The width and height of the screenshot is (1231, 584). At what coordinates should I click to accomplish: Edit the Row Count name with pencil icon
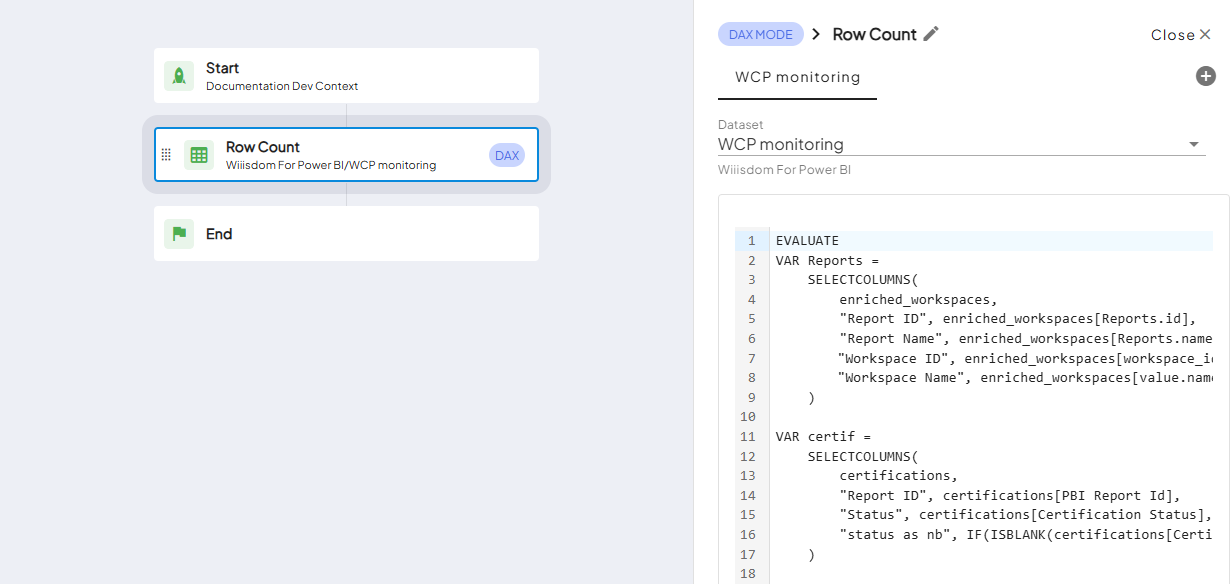pyautogui.click(x=931, y=34)
